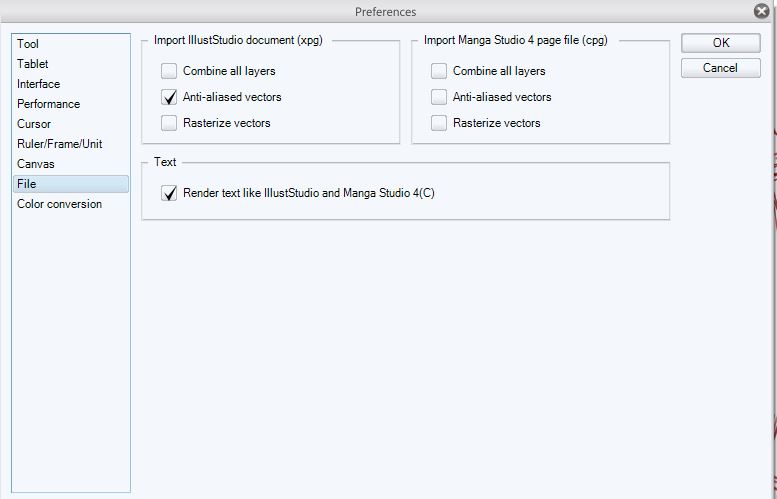Screen dimensions: 777x499
Task: Open the Performance settings category
Action: [48, 104]
